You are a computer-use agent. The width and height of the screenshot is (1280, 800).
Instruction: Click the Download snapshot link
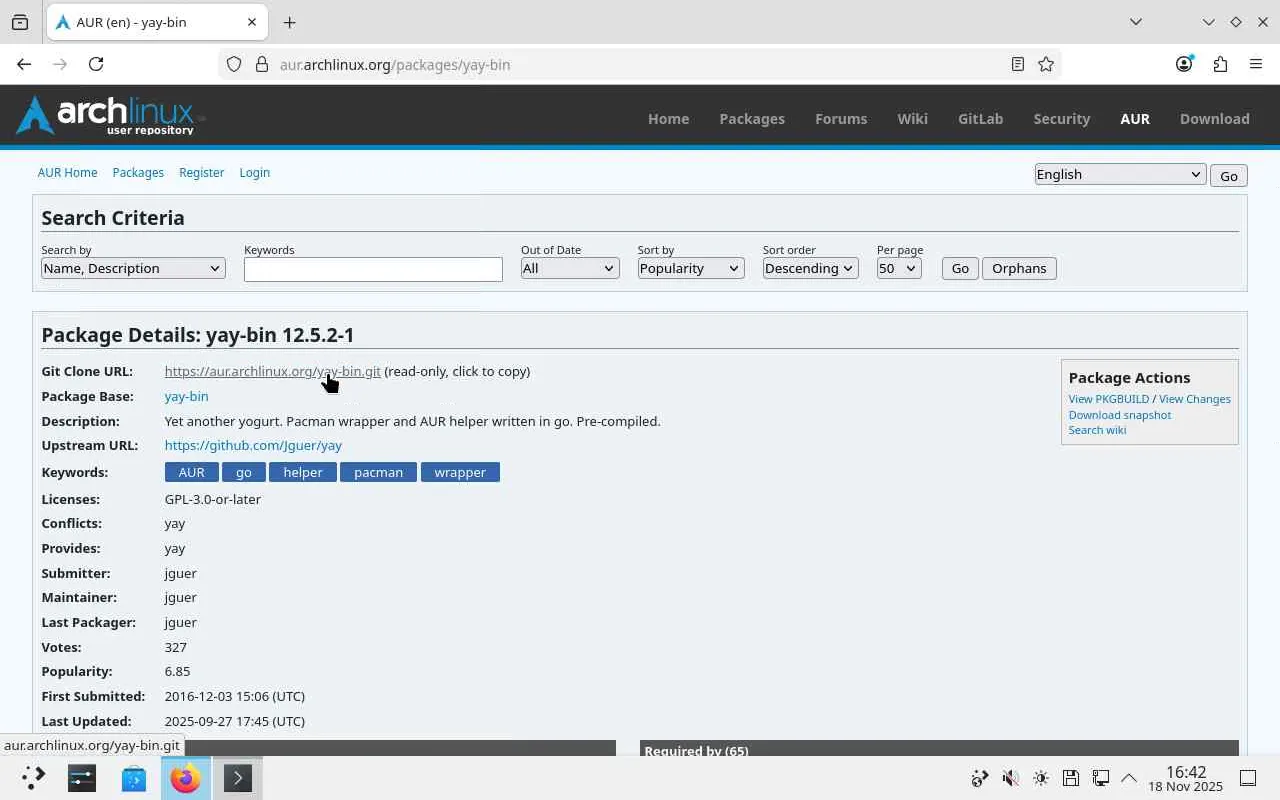[1120, 415]
